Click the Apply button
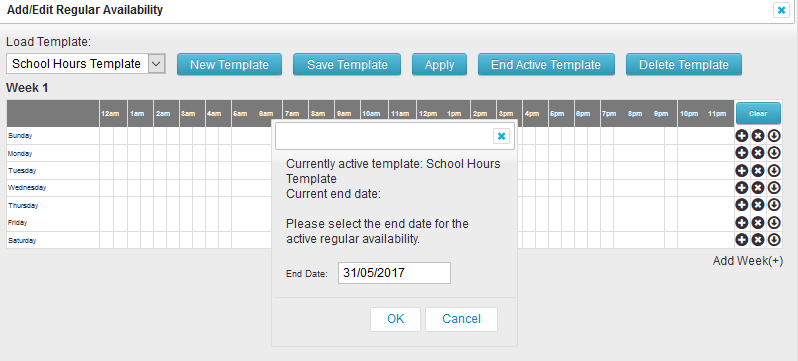Image resolution: width=798 pixels, height=361 pixels. 439,65
